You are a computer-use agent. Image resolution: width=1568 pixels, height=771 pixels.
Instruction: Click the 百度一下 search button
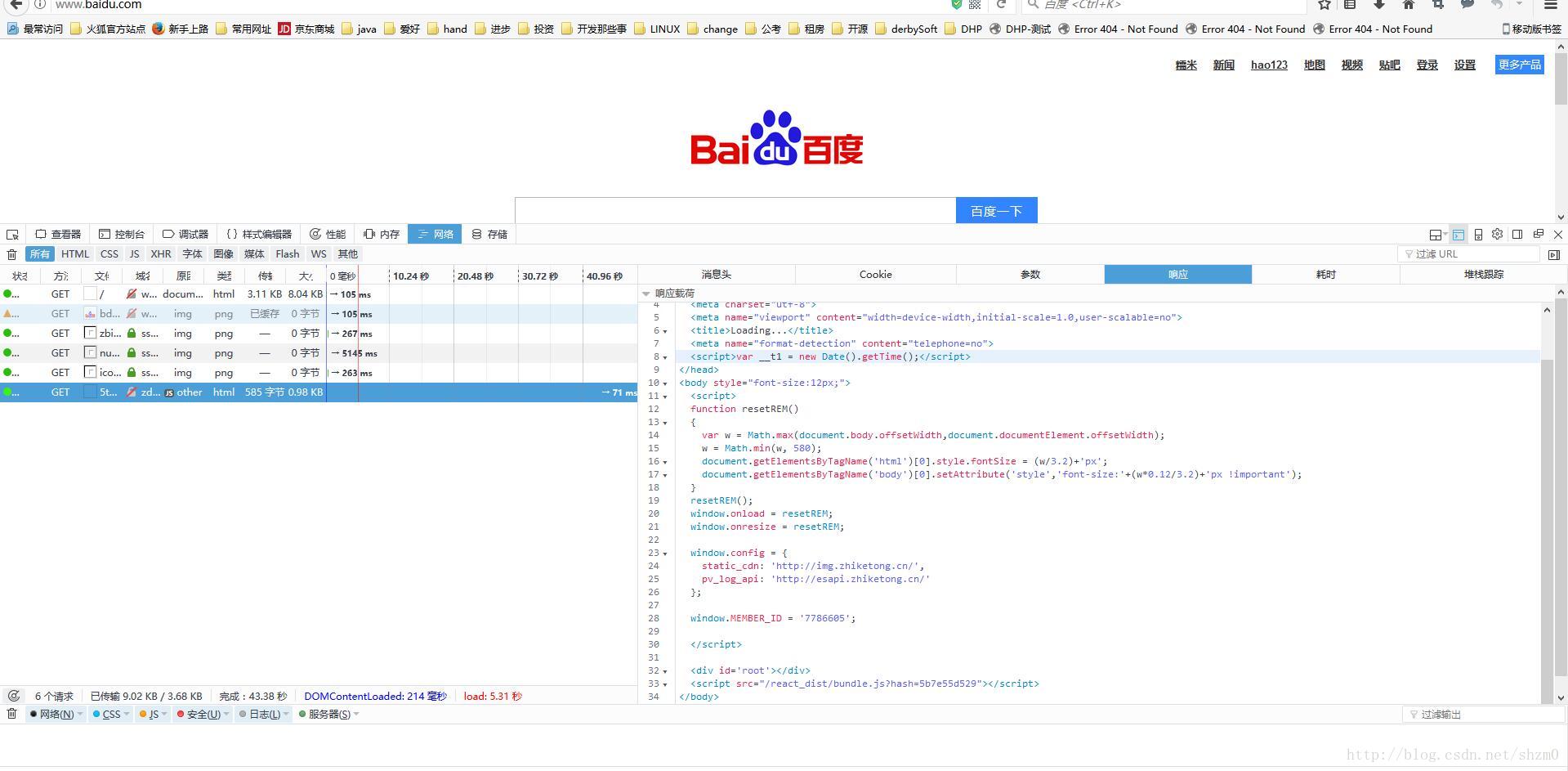point(997,210)
